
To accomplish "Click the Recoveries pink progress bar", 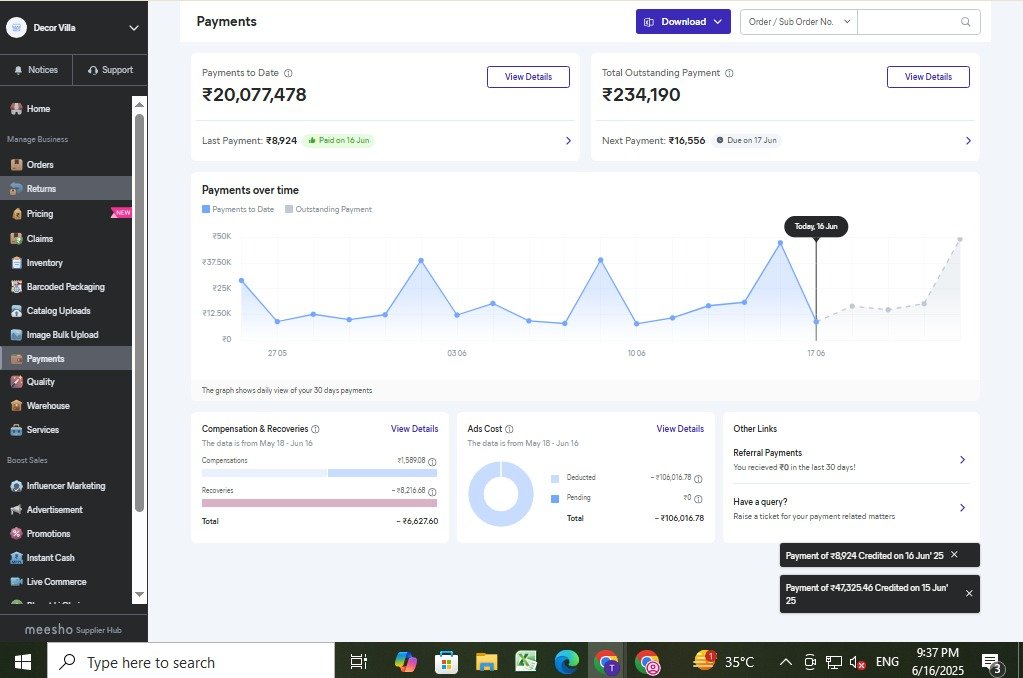I will pos(319,503).
